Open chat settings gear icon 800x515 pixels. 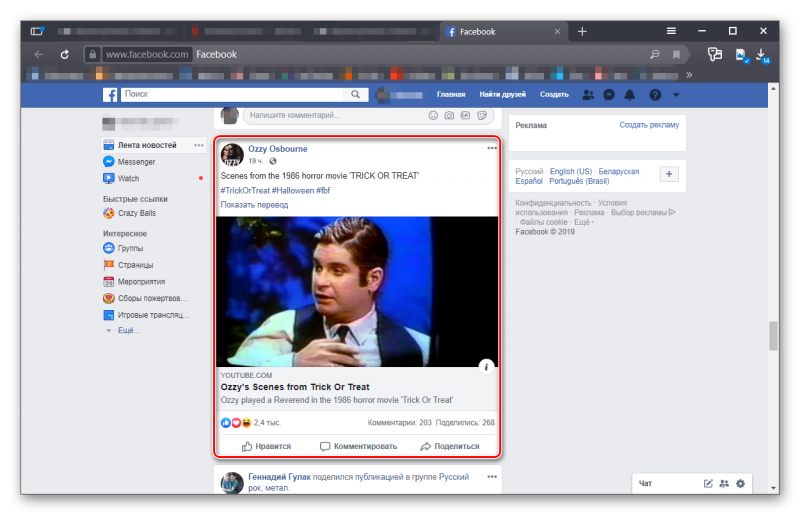pyautogui.click(x=740, y=483)
